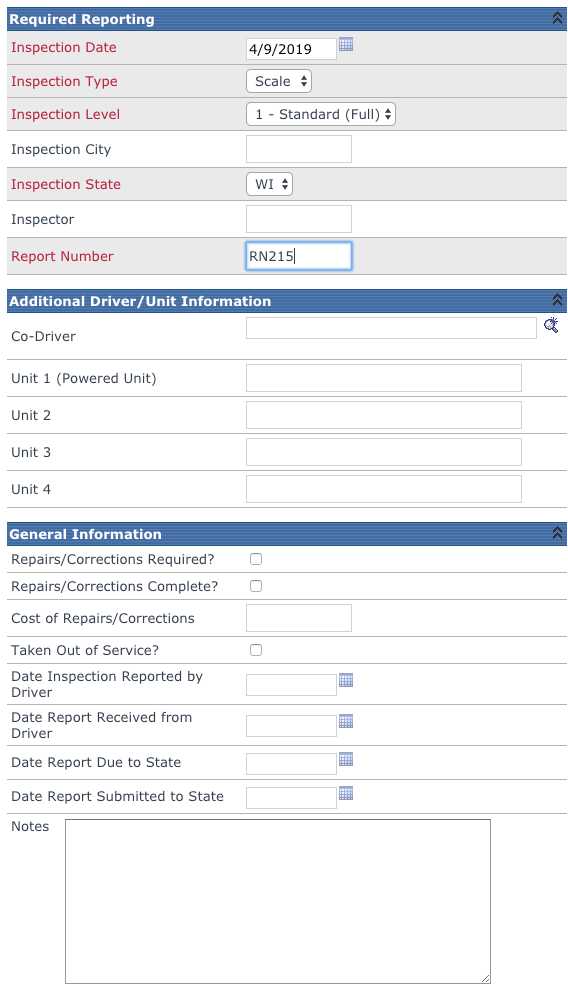The width and height of the screenshot is (568, 987).
Task: Toggle the Taken Out of Service checkbox
Action: coord(256,650)
